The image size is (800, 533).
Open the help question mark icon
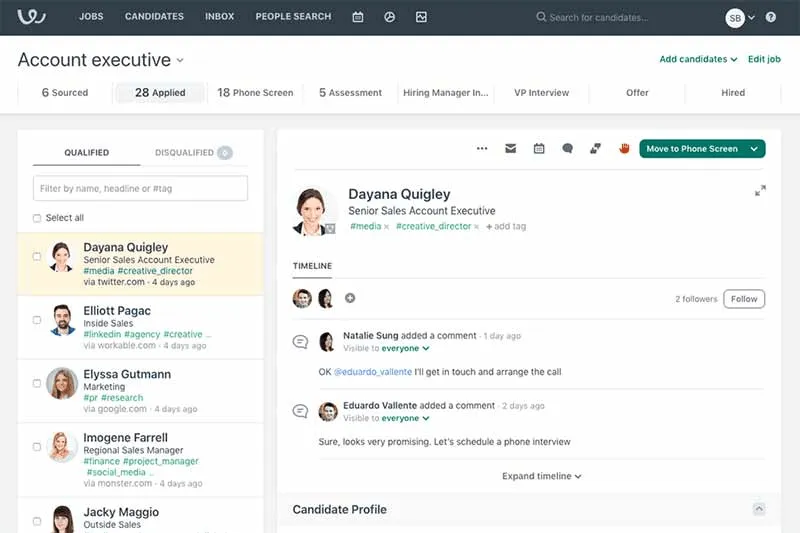click(x=771, y=17)
